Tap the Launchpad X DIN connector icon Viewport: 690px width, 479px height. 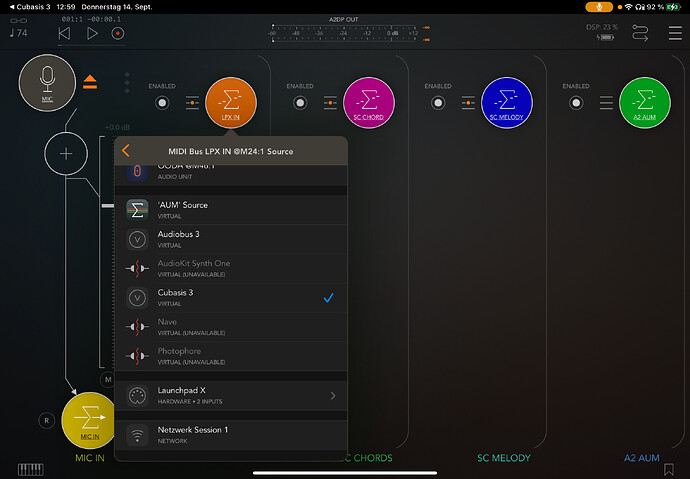click(137, 395)
